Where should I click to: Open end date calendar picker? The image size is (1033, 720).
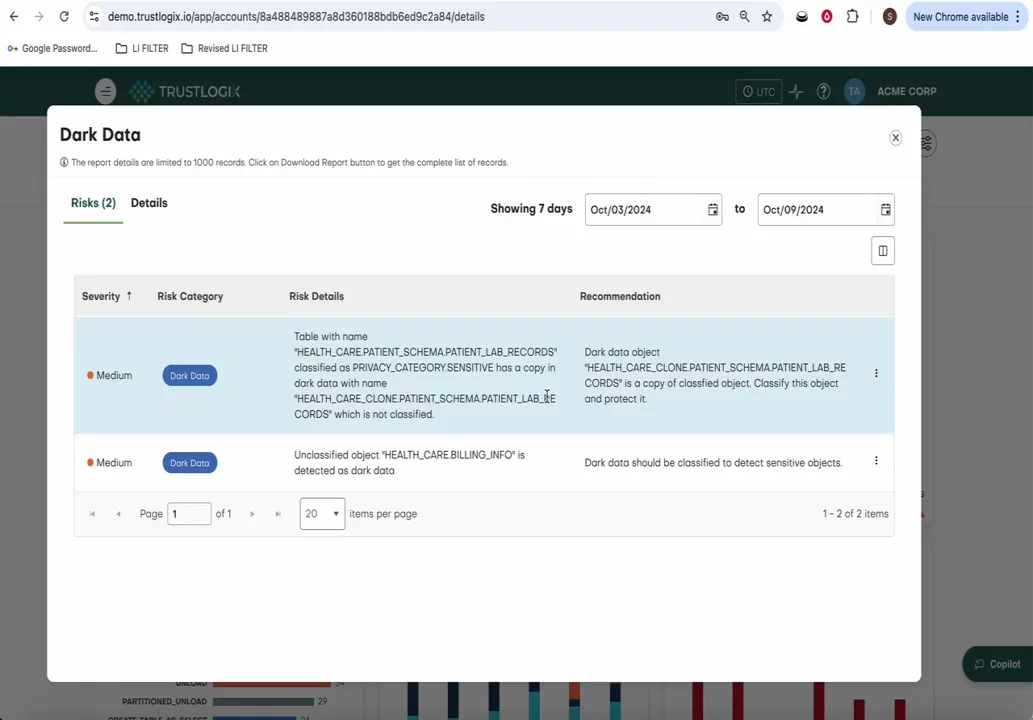coord(885,210)
